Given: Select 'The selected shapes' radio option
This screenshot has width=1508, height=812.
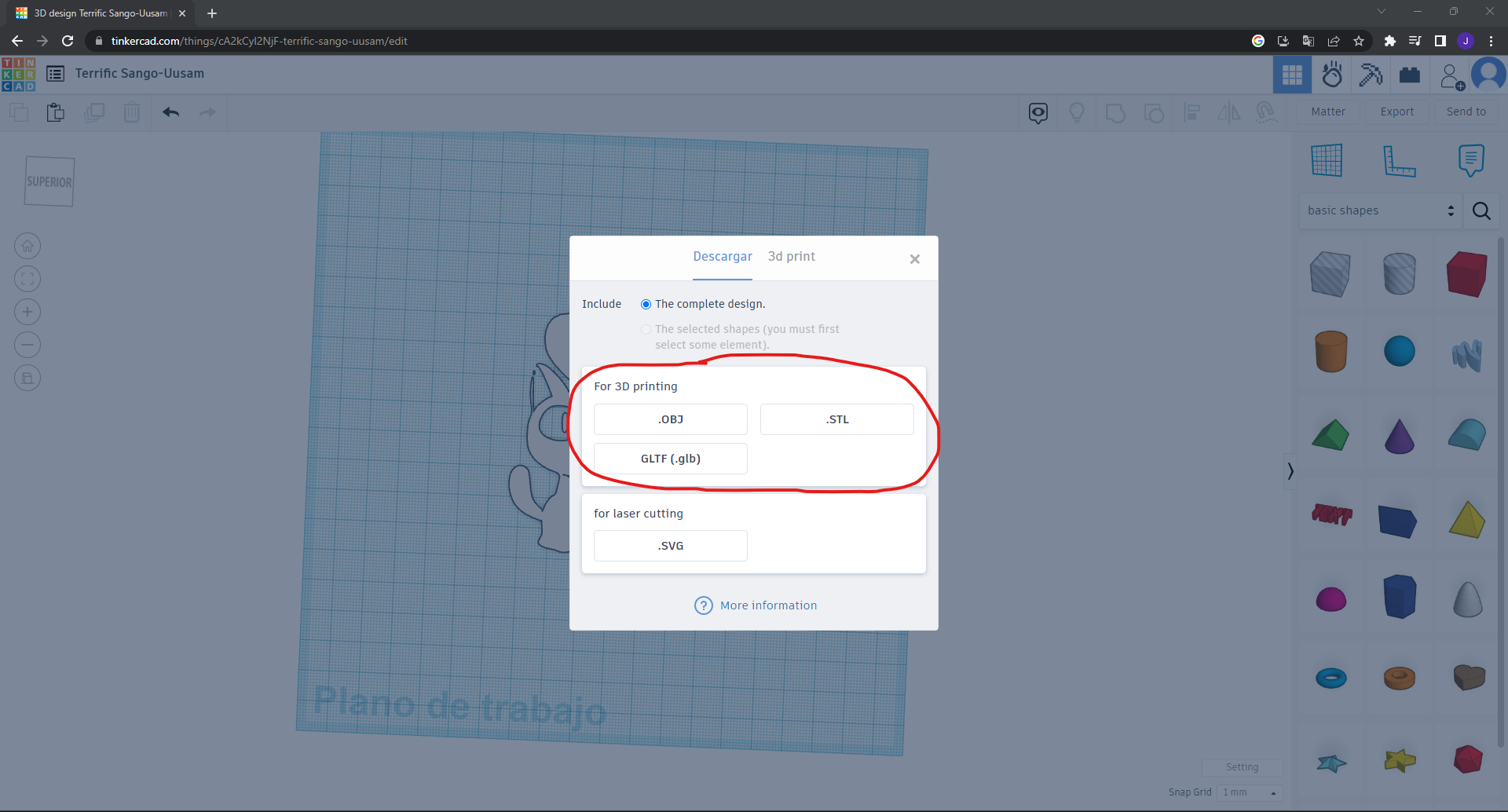Looking at the screenshot, I should [x=646, y=329].
